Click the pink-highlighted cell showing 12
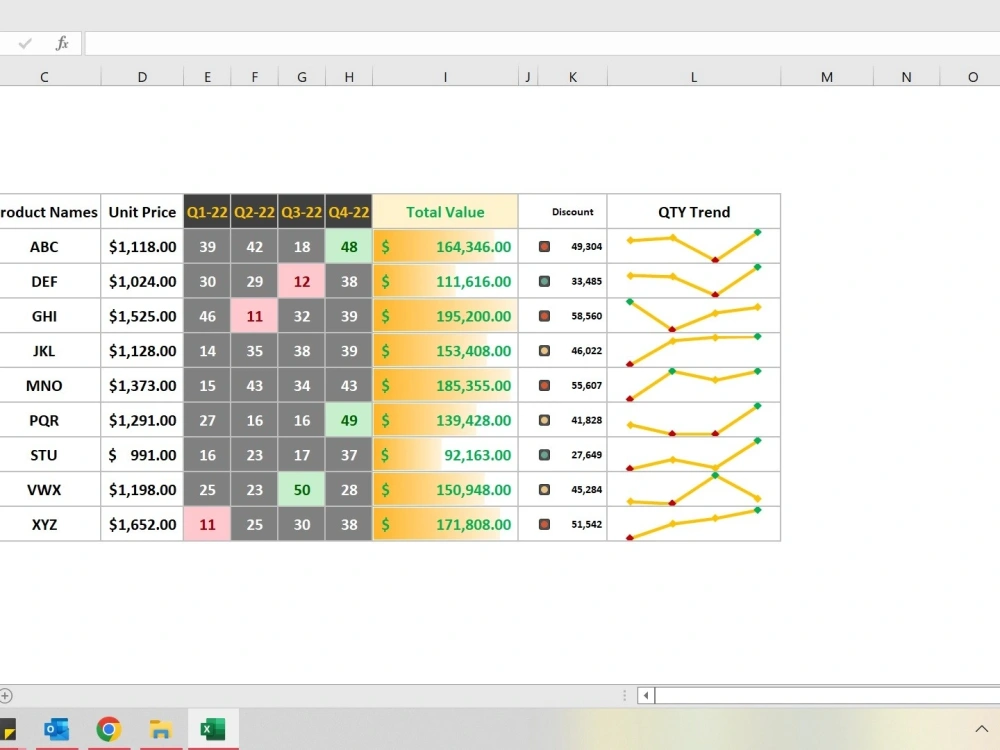Screen dimensions: 1000x750 click(301, 281)
